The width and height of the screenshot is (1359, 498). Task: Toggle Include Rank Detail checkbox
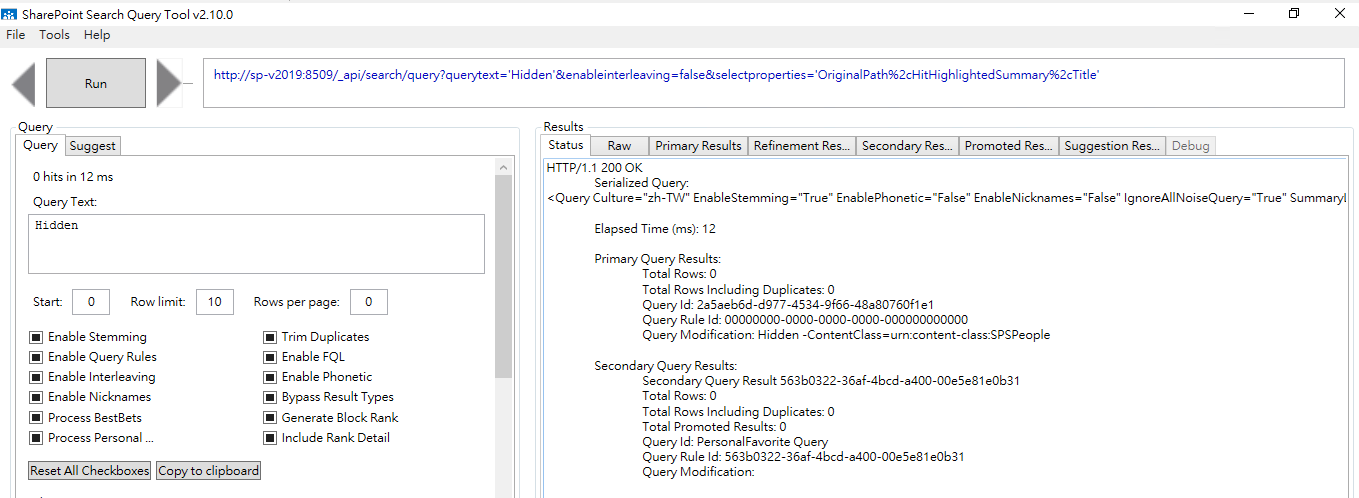(270, 438)
